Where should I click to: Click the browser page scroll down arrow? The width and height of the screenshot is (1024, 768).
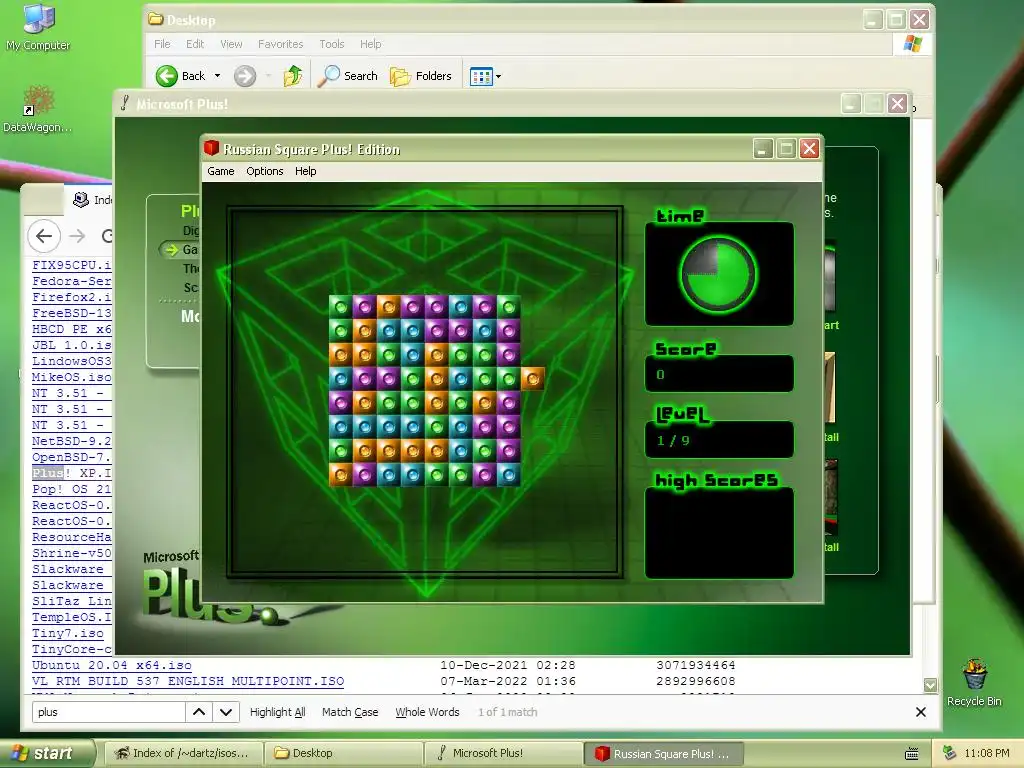[931, 685]
